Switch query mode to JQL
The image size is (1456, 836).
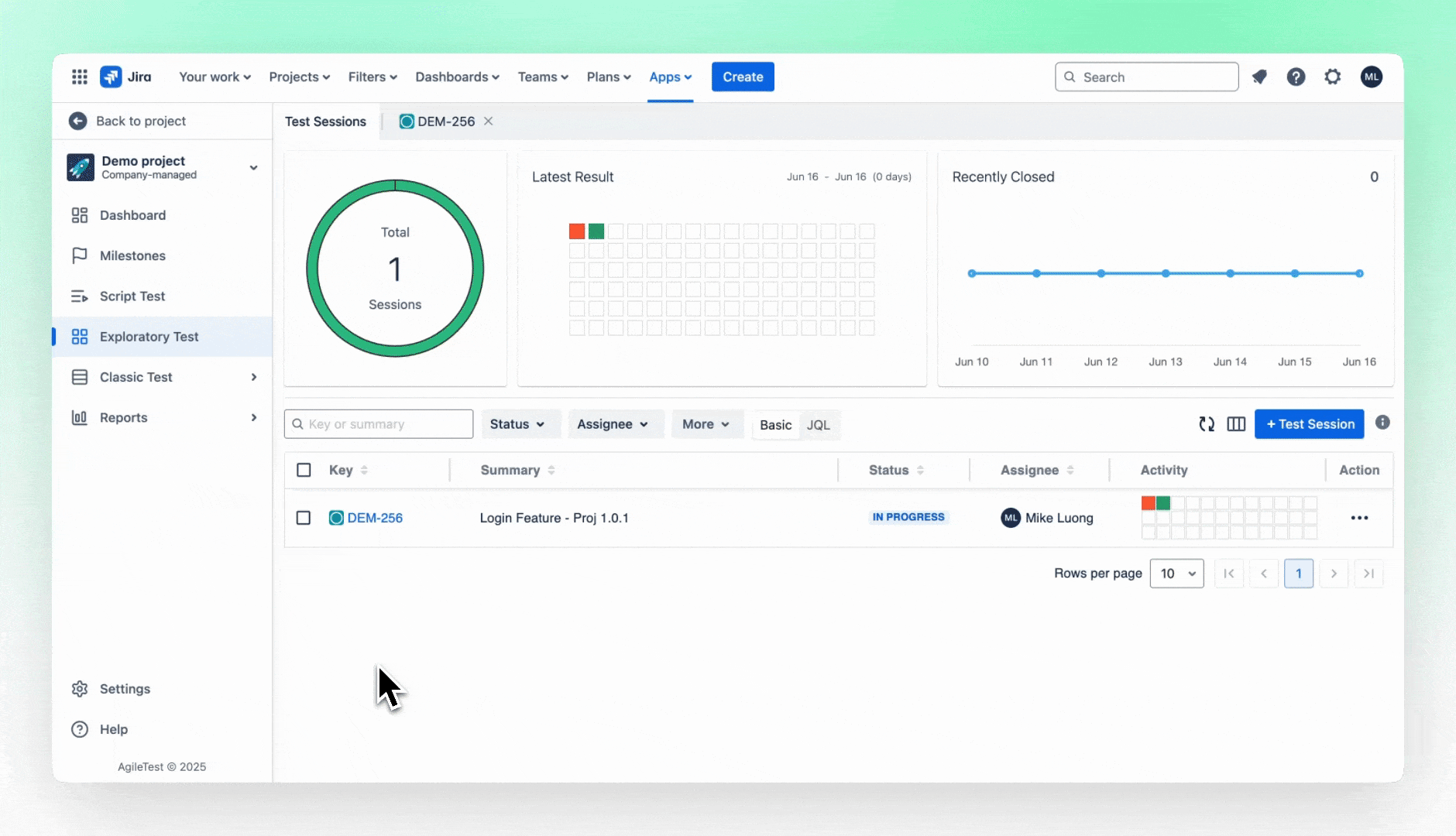819,424
